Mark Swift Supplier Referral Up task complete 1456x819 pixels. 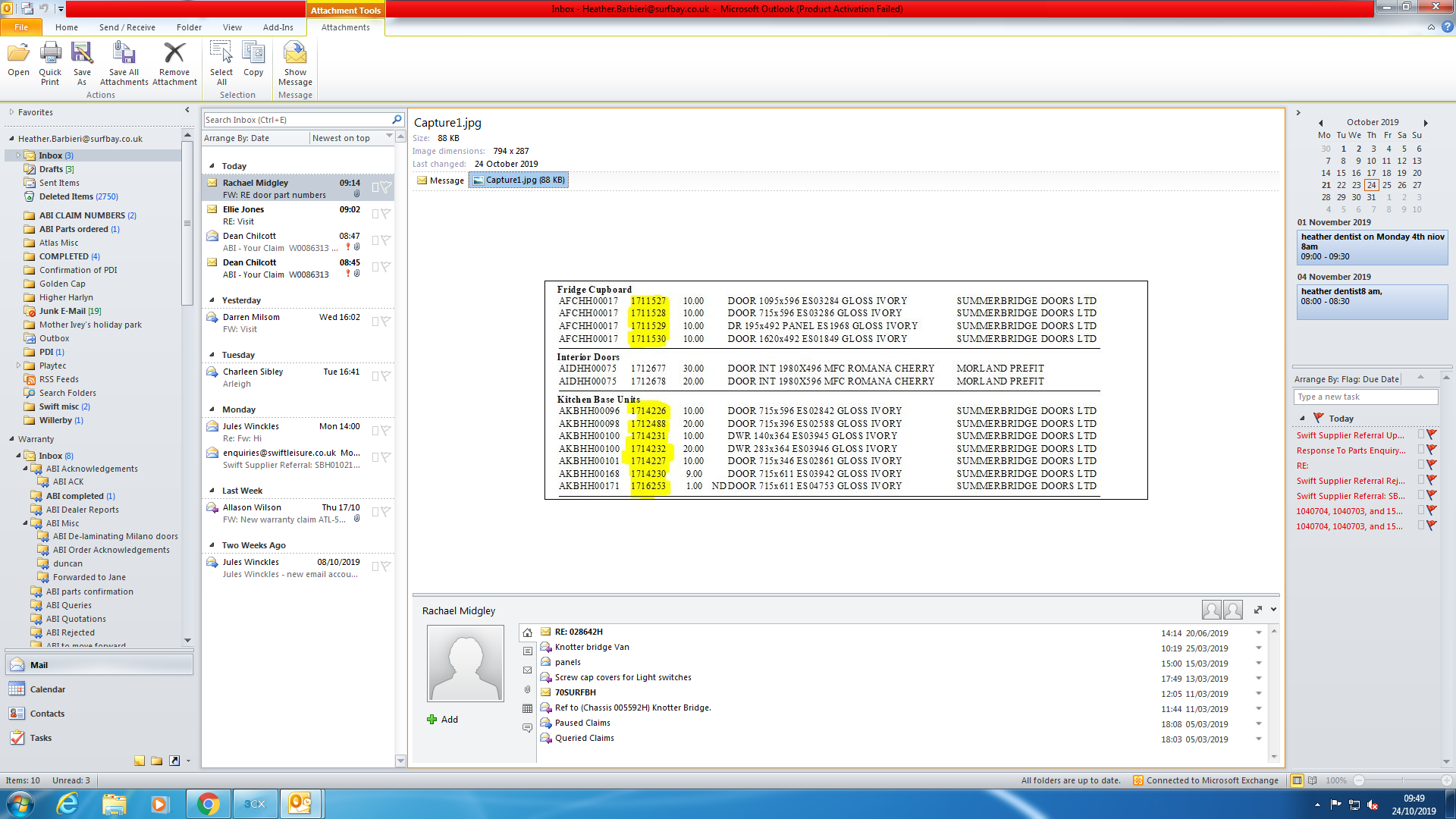[x=1432, y=435]
